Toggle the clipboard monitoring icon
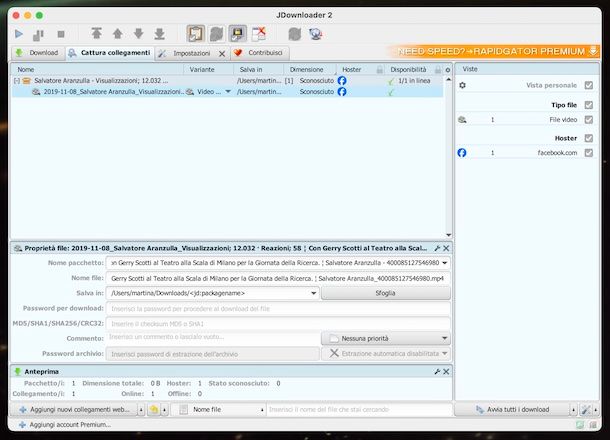Viewport: 610px width, 440px height. (x=195, y=34)
